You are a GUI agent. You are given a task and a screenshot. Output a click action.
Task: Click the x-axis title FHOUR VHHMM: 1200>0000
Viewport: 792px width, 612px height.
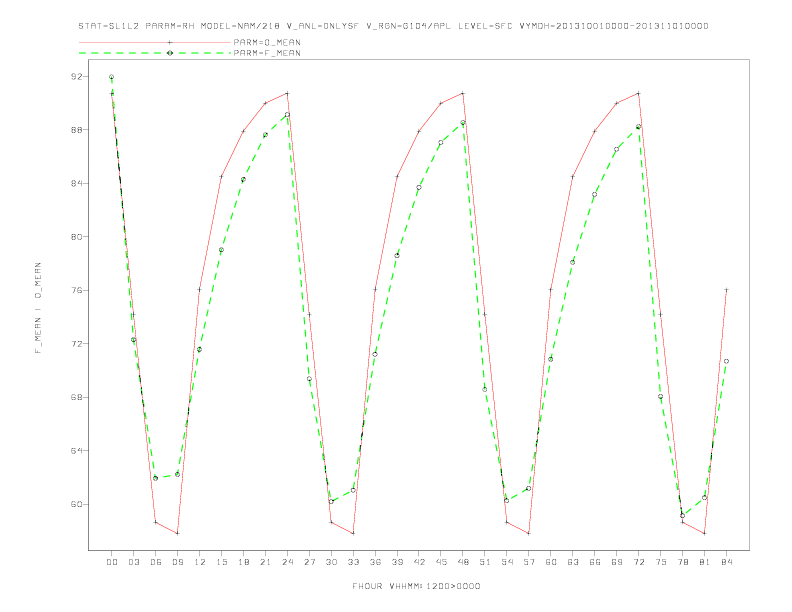click(x=416, y=586)
